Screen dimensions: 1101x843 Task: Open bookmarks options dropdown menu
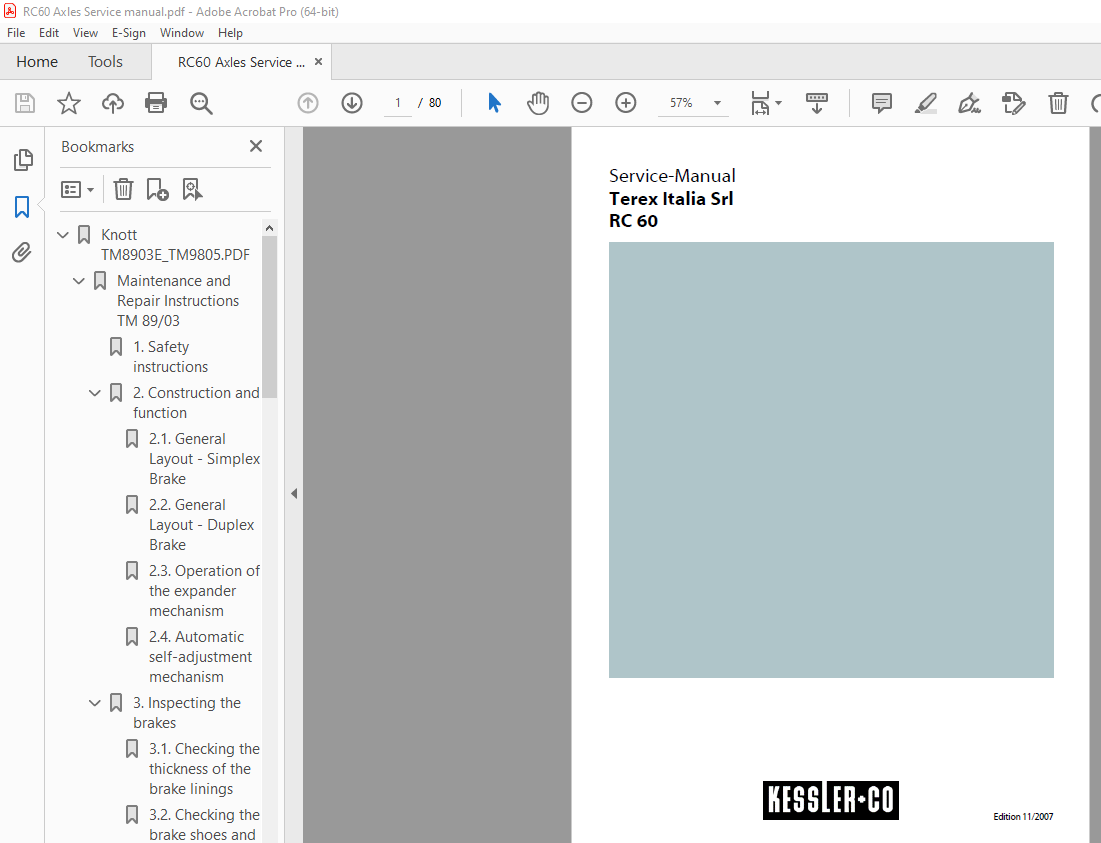[77, 190]
